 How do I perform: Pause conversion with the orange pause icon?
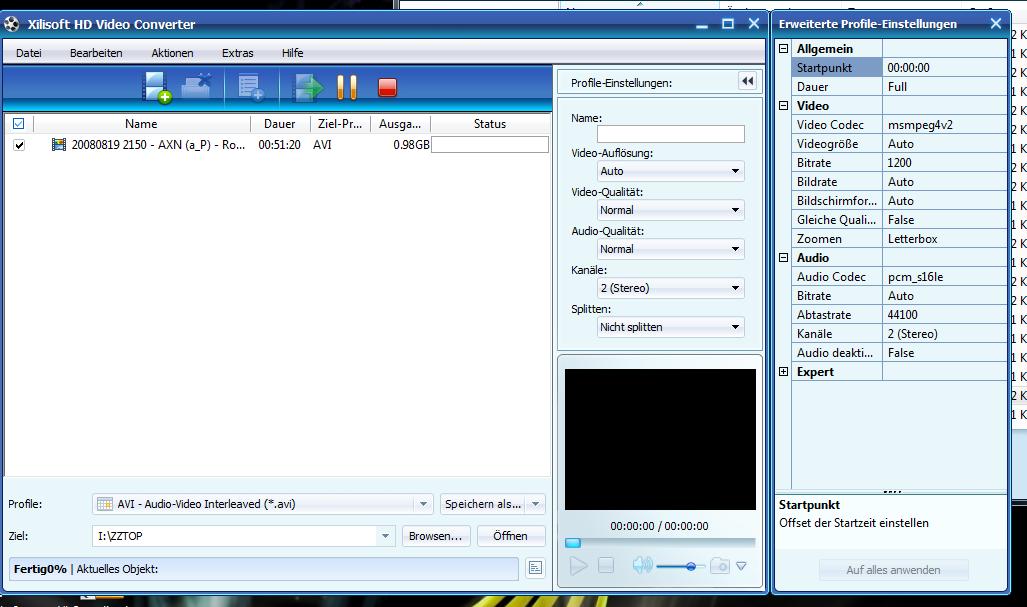click(x=347, y=87)
